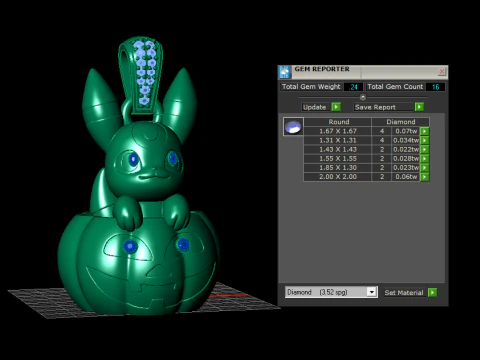
Task: Click the green arrow next to Set Material
Action: 432,292
